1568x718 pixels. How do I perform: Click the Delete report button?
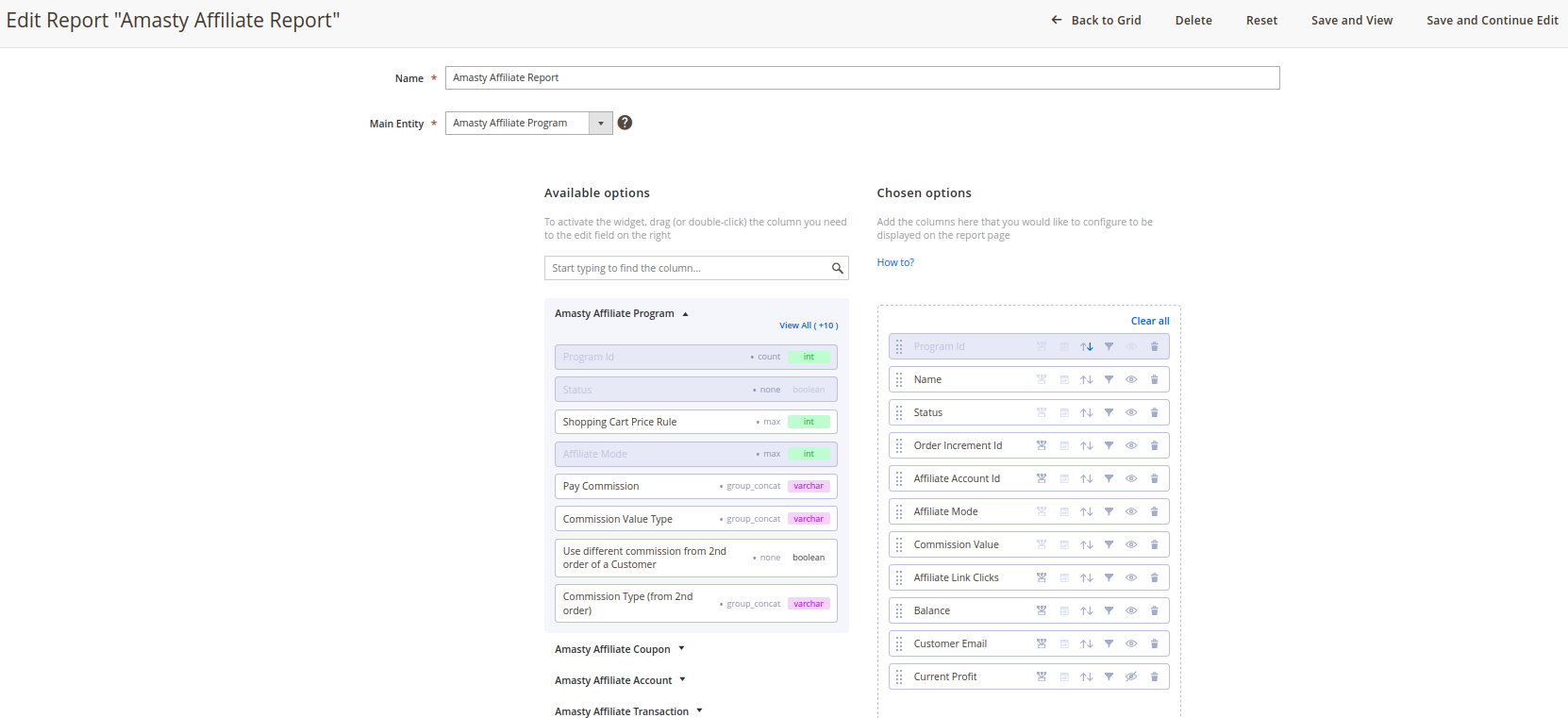(1193, 20)
